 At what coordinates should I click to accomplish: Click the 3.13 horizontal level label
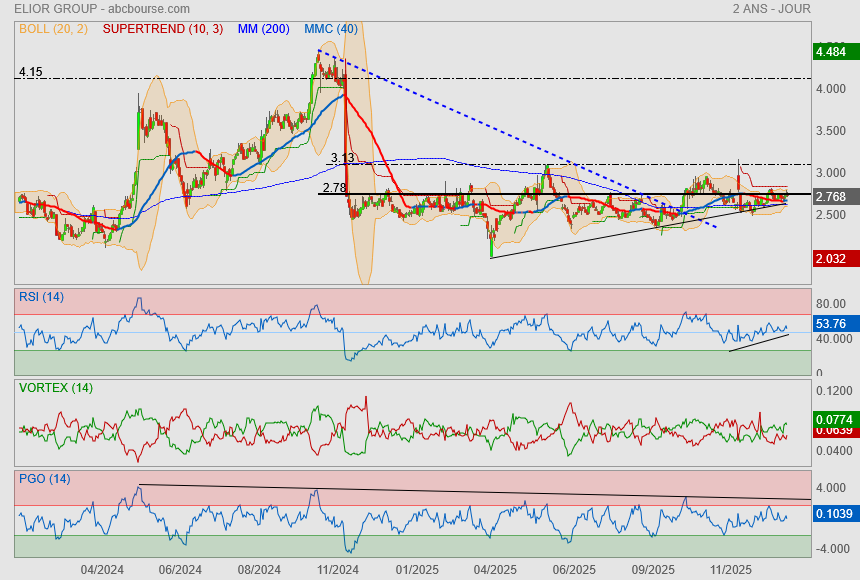pyautogui.click(x=343, y=158)
